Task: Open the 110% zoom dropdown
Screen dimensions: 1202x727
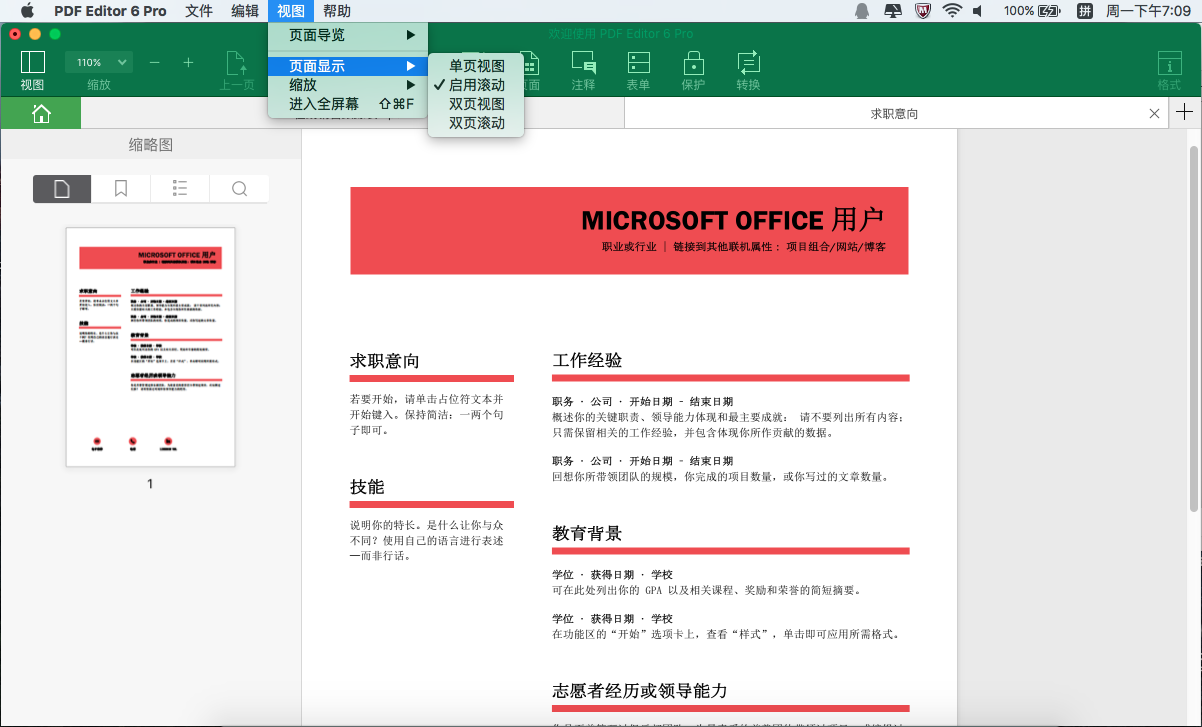Action: click(98, 61)
